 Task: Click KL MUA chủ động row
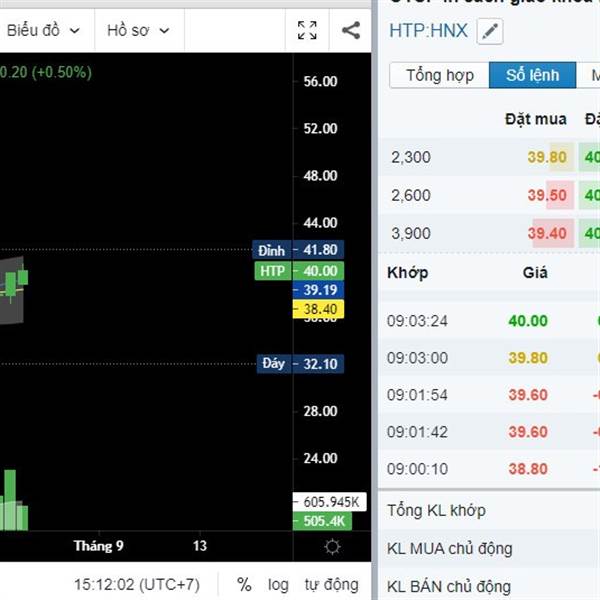[x=489, y=548]
